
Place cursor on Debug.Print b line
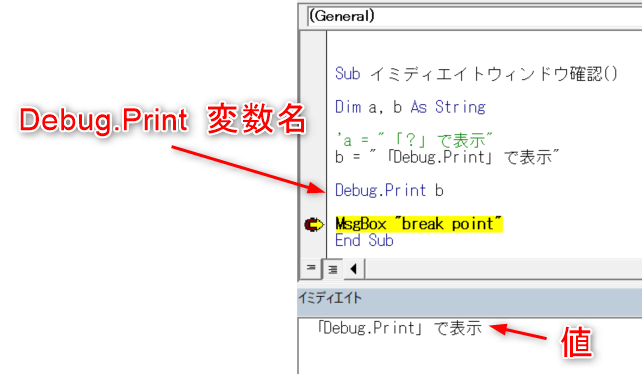(x=389, y=190)
